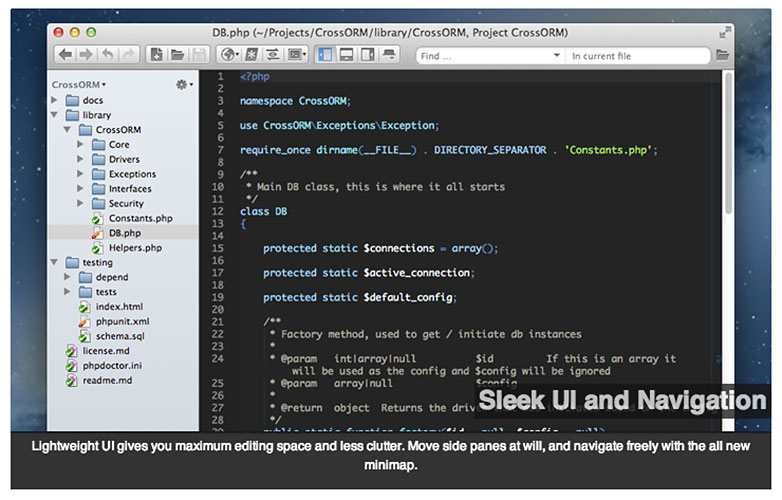
Task: Open Helpers.php from the file tree
Action: [x=135, y=248]
